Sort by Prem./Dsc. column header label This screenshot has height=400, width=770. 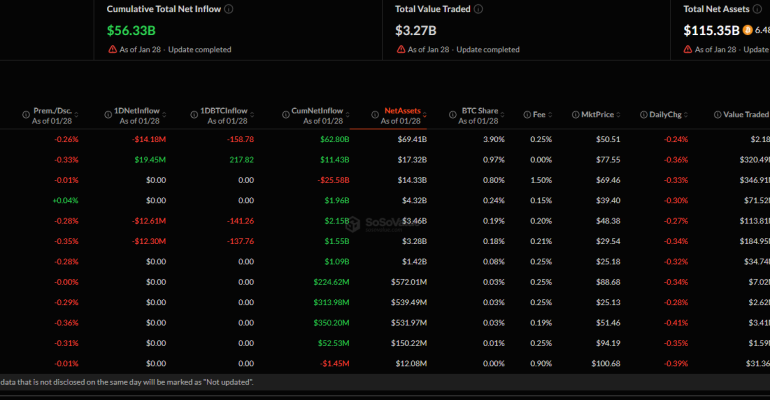click(53, 111)
